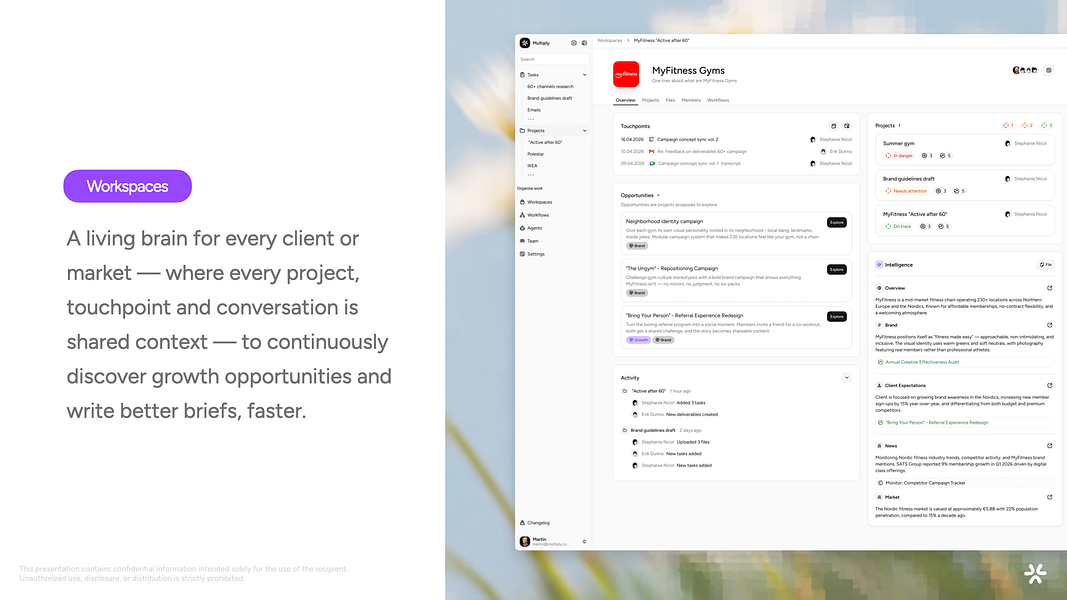This screenshot has width=1067, height=600.
Task: Open Client Expectations external link icon
Action: 1049,386
